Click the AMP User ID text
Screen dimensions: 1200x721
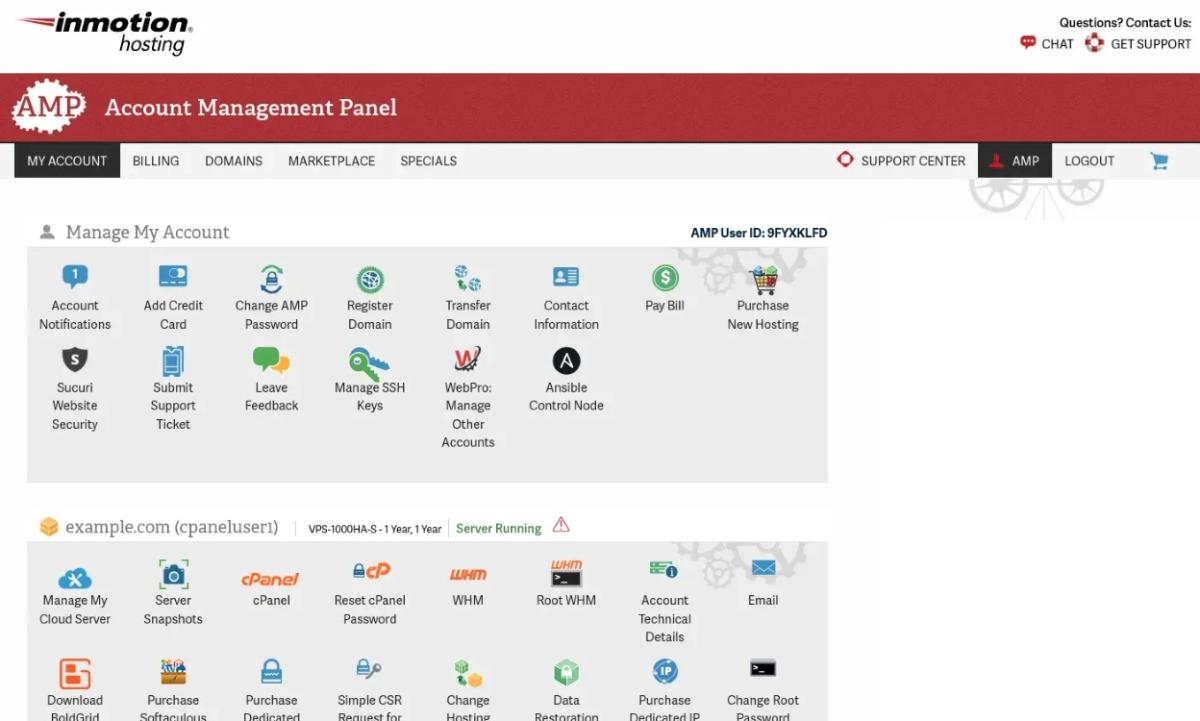[759, 233]
